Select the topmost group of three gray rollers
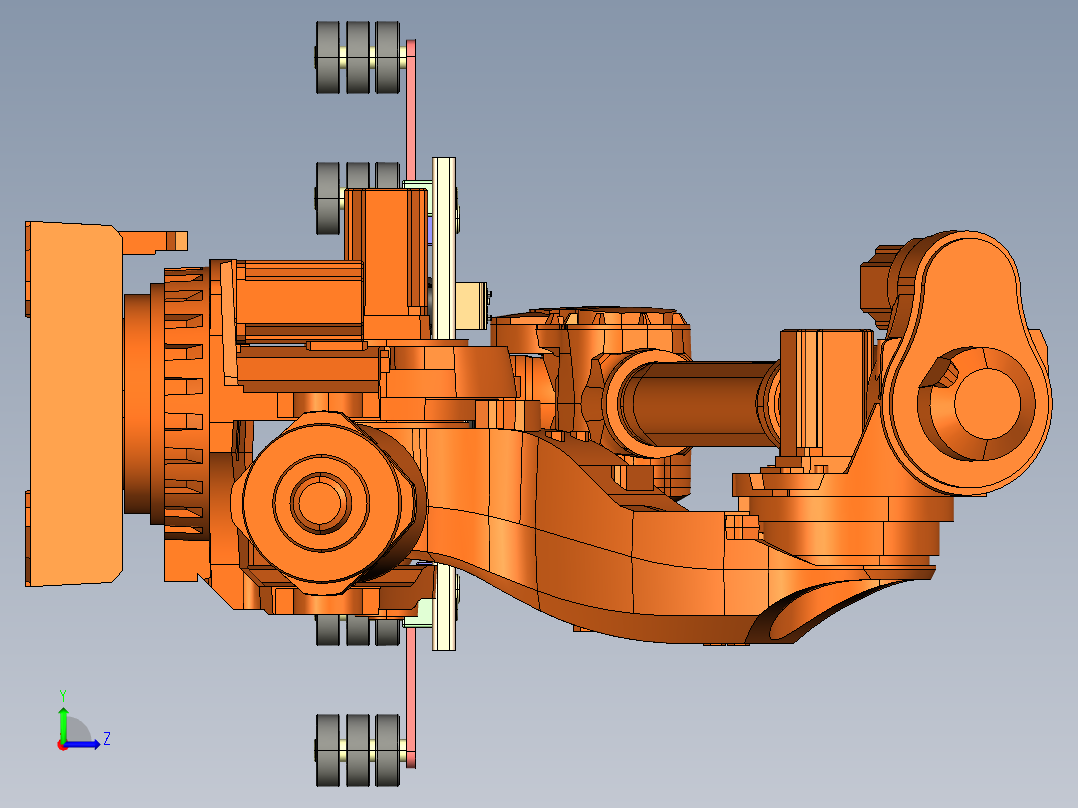This screenshot has width=1078, height=808. point(358,57)
